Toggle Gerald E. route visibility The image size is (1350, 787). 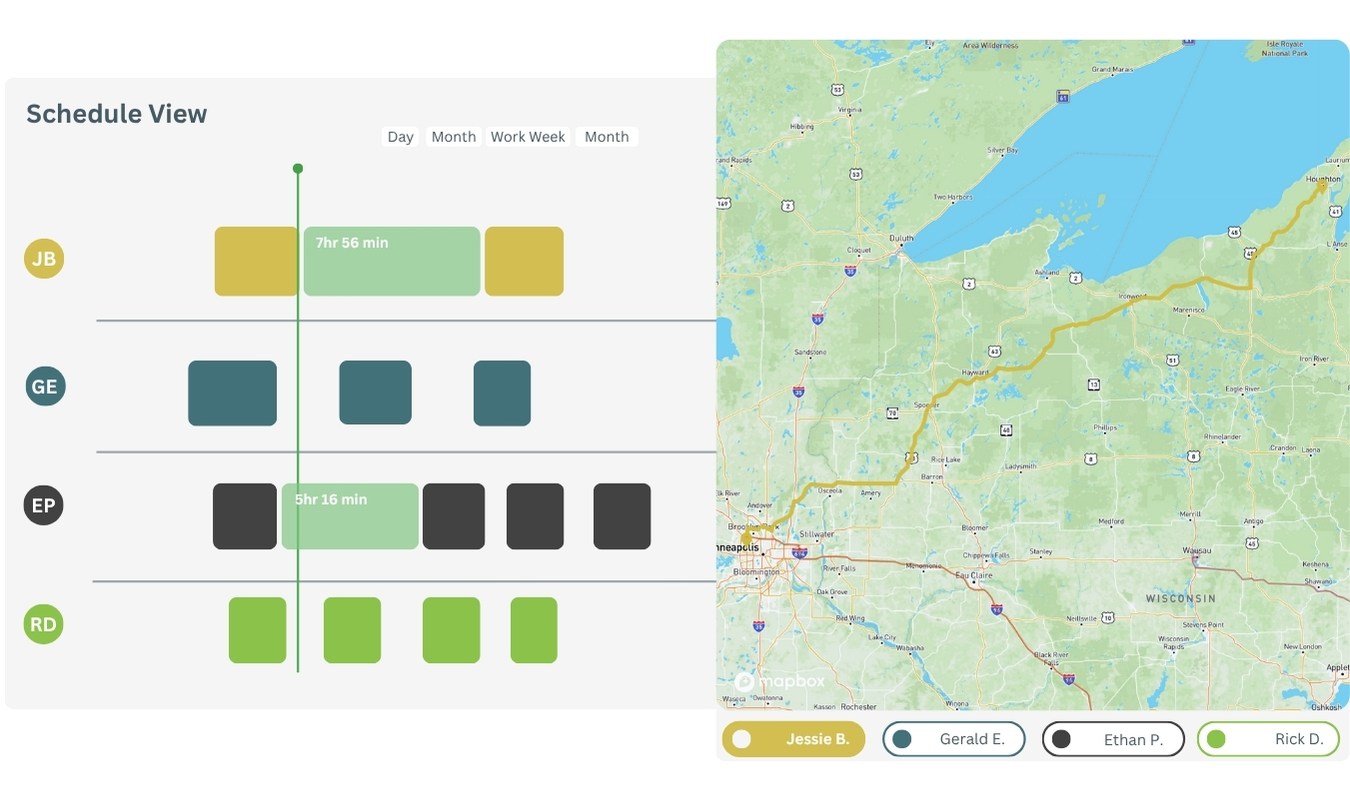(954, 740)
